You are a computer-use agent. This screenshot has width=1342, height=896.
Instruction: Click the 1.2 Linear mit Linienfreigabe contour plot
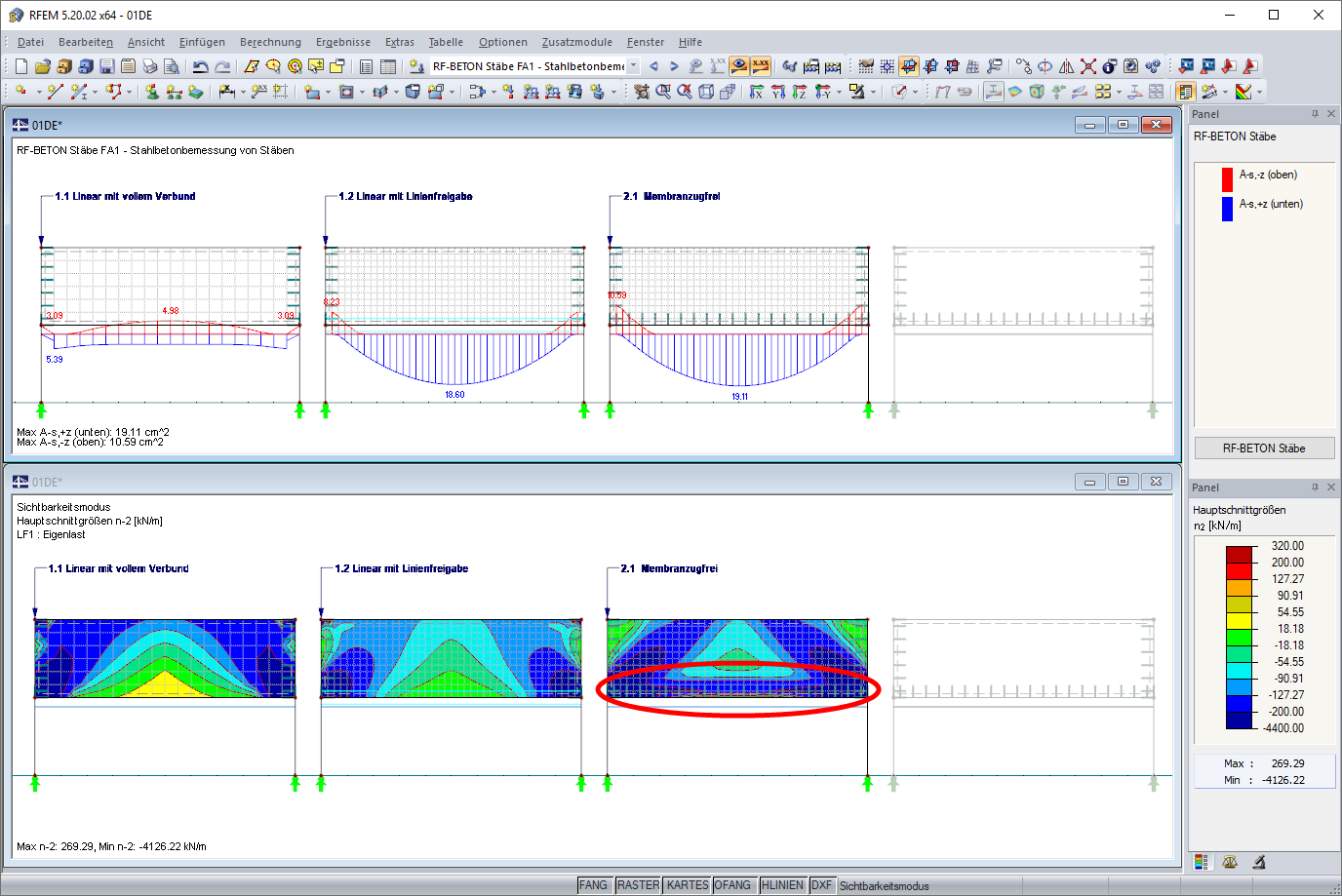tap(452, 658)
